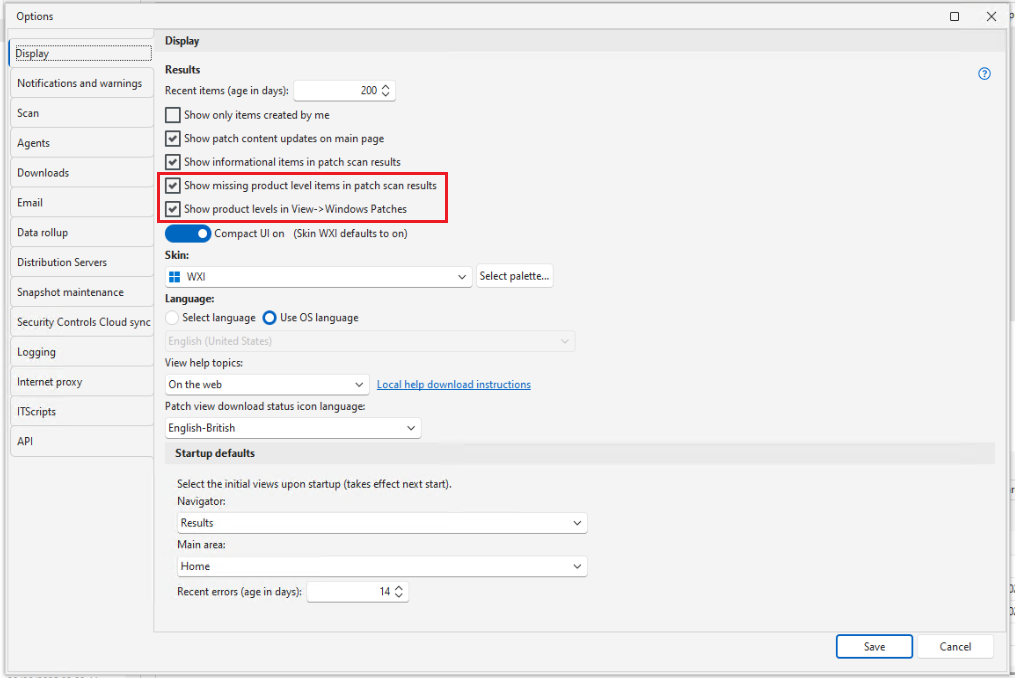The width and height of the screenshot is (1015, 678).
Task: Open help via the question mark icon
Action: coord(984,73)
